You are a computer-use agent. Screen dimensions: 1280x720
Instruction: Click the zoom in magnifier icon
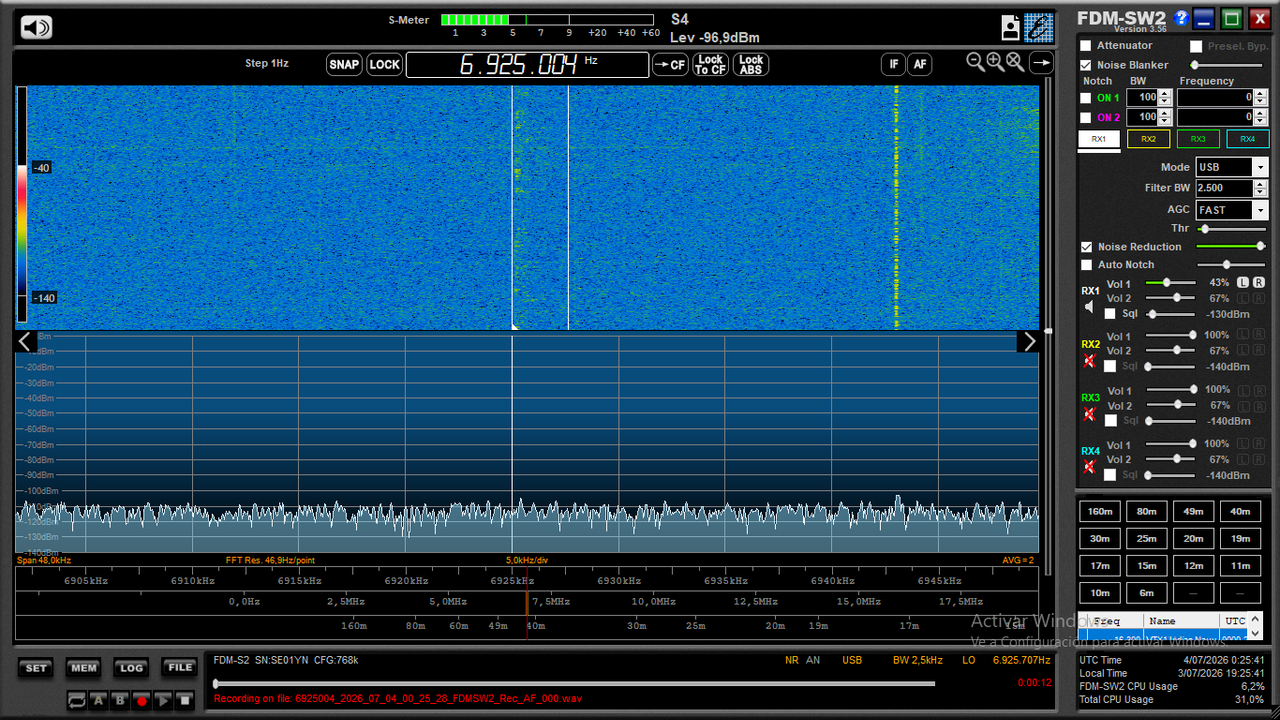coord(995,62)
